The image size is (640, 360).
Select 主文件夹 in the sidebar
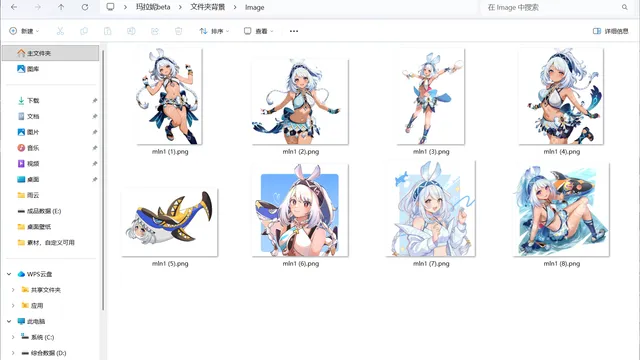(x=51, y=53)
